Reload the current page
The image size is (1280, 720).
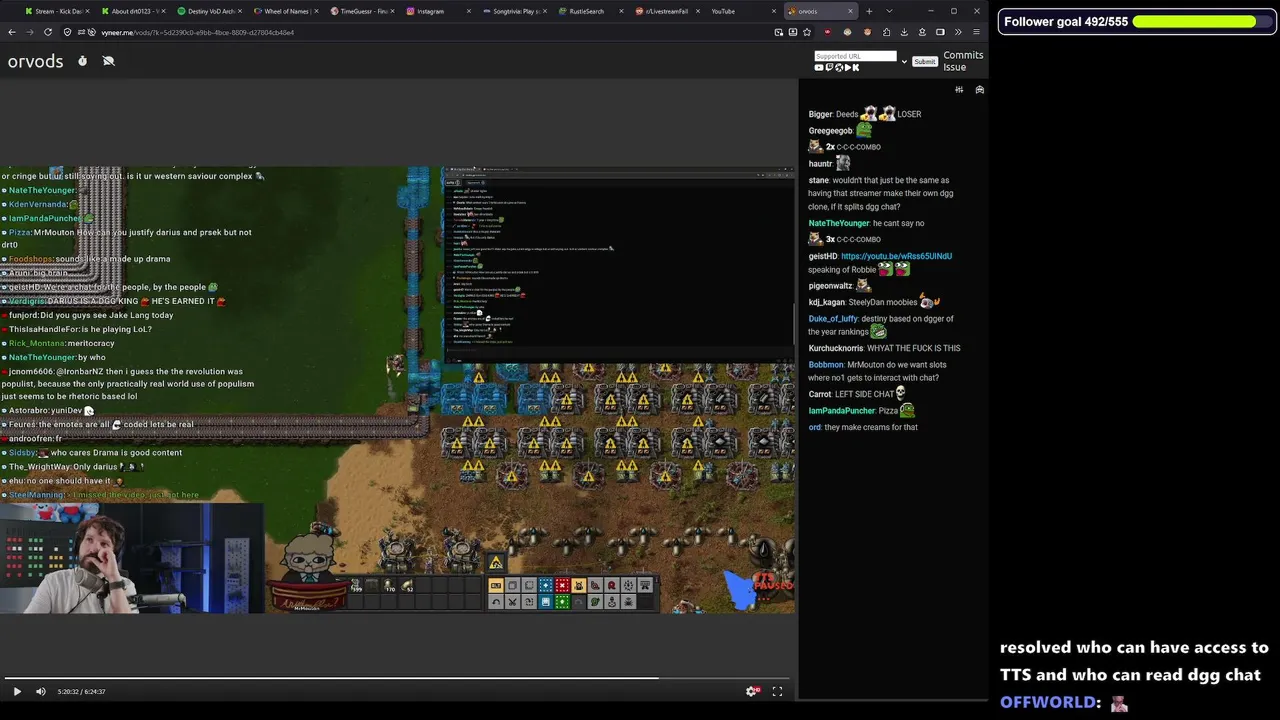(48, 32)
